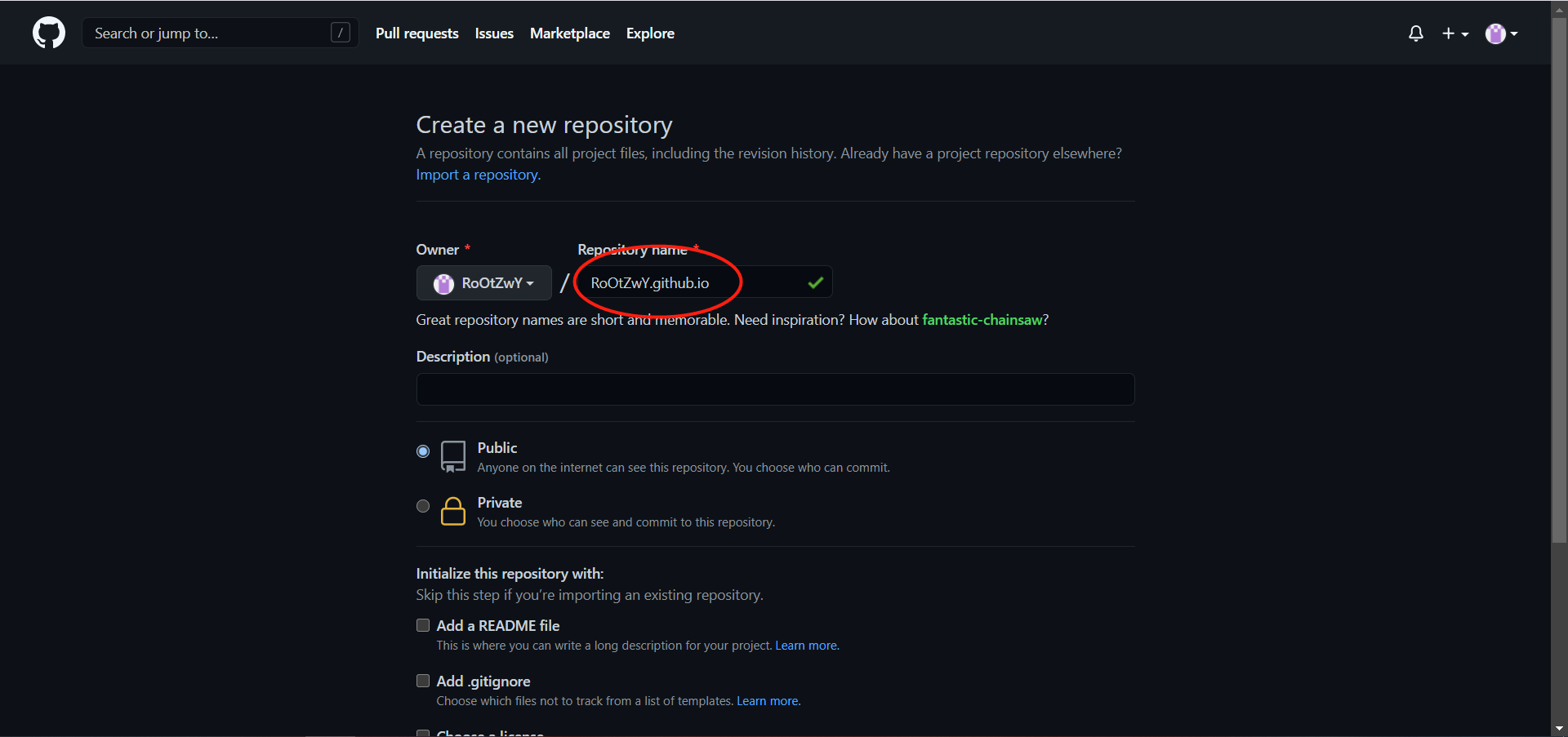The width and height of the screenshot is (1568, 737).
Task: Open Marketplace from the header
Action: 570,33
